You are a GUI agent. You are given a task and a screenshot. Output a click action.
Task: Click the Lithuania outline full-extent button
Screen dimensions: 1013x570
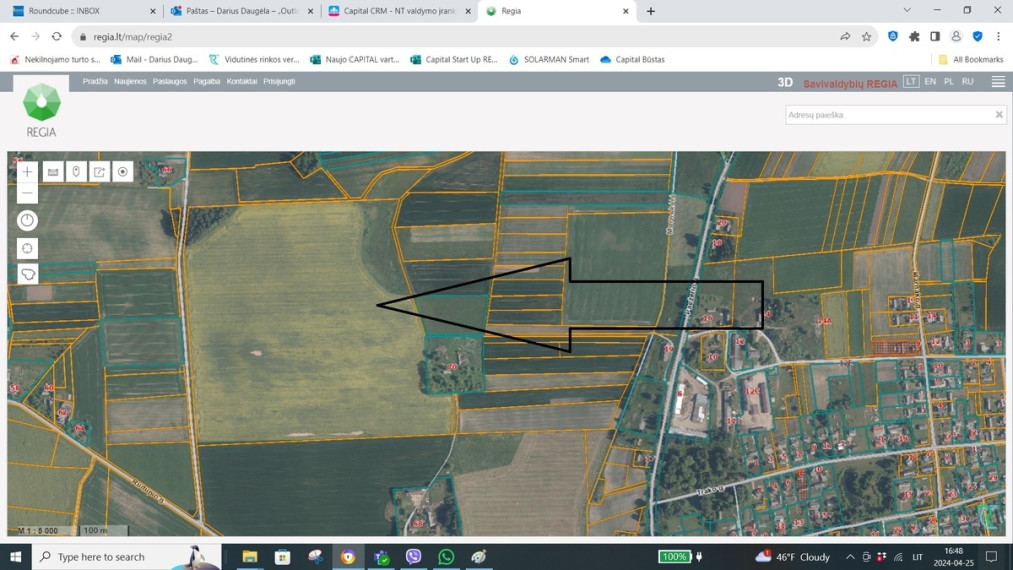click(27, 275)
